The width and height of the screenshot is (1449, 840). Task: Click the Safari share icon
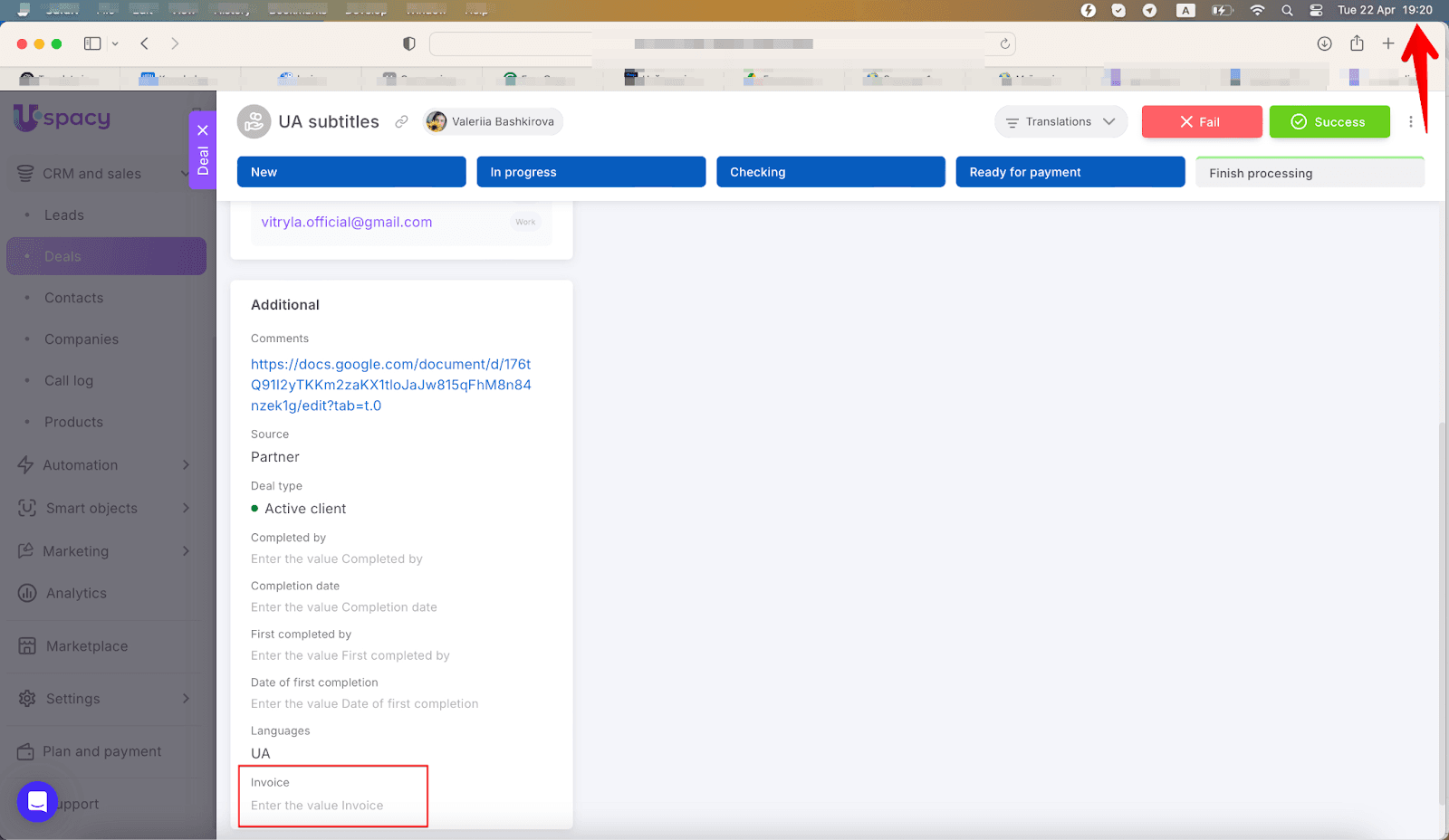click(1357, 43)
